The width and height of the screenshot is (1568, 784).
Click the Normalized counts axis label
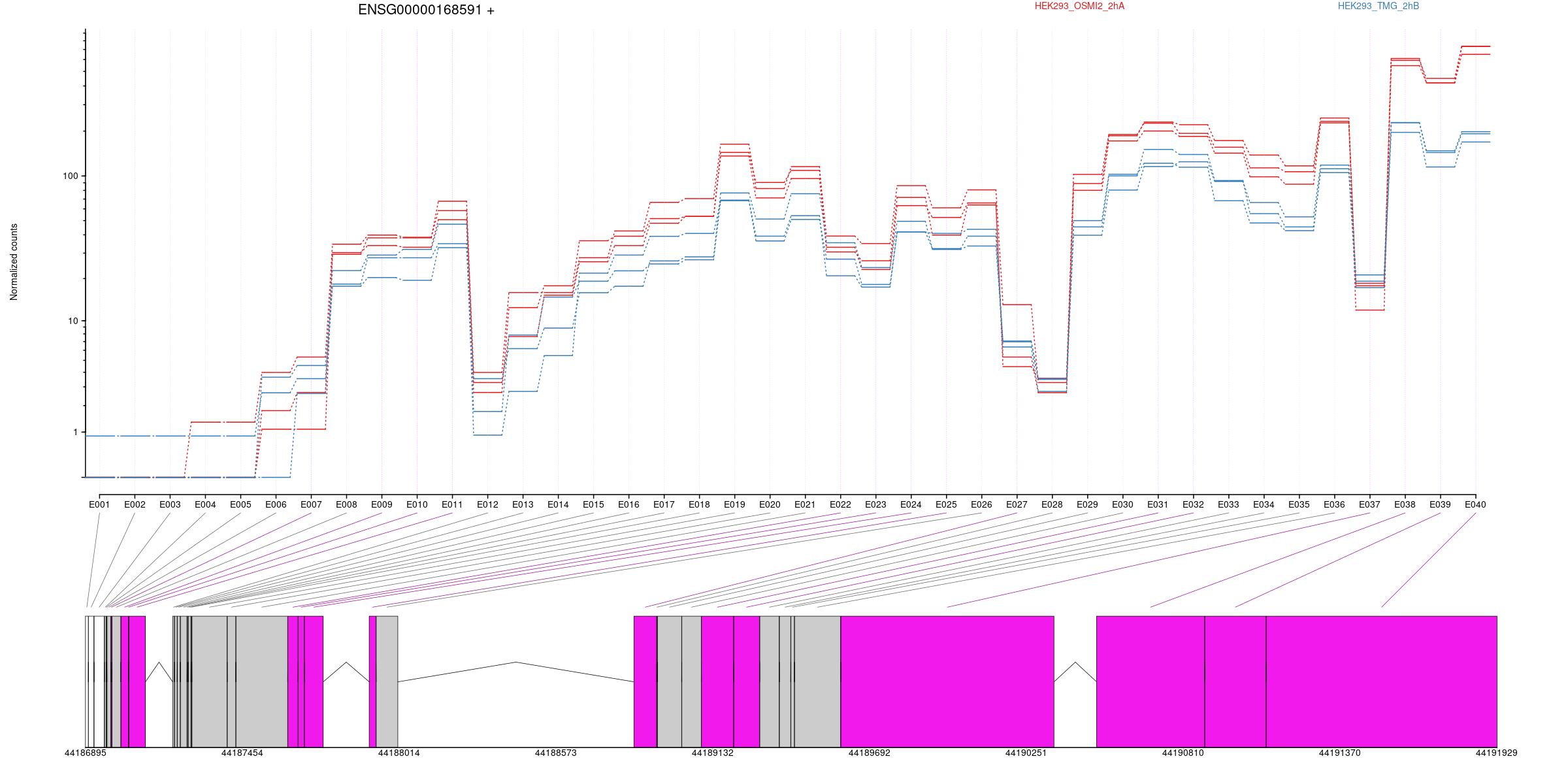point(14,262)
